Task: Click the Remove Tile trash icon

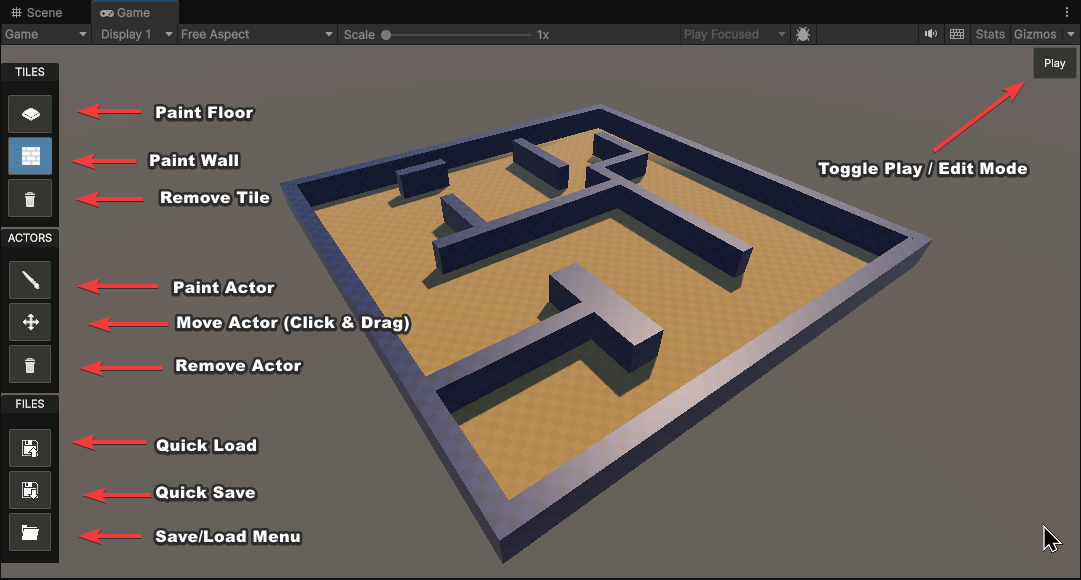Action: pyautogui.click(x=30, y=198)
